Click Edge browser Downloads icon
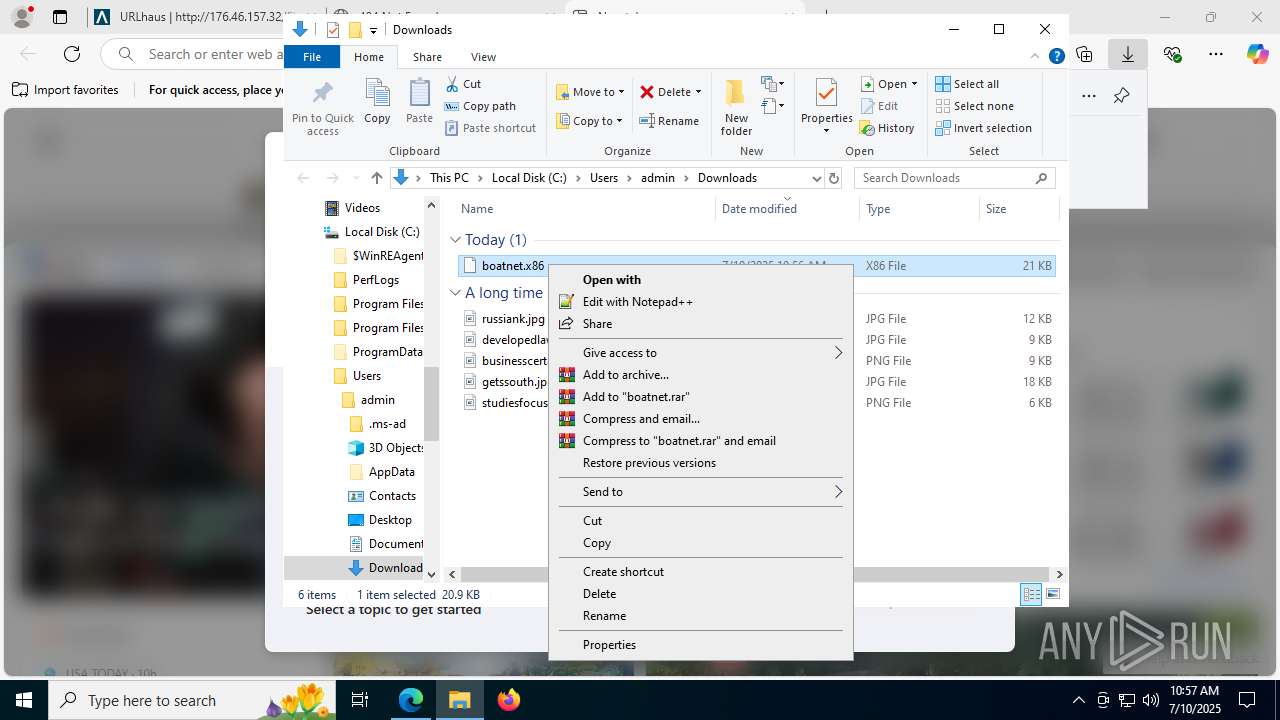The image size is (1280, 720). click(1127, 54)
